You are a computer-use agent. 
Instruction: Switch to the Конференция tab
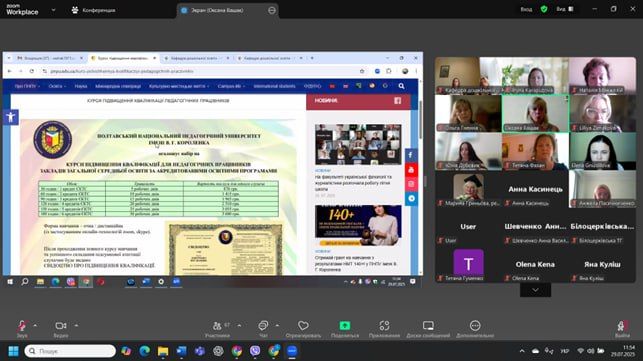point(93,10)
